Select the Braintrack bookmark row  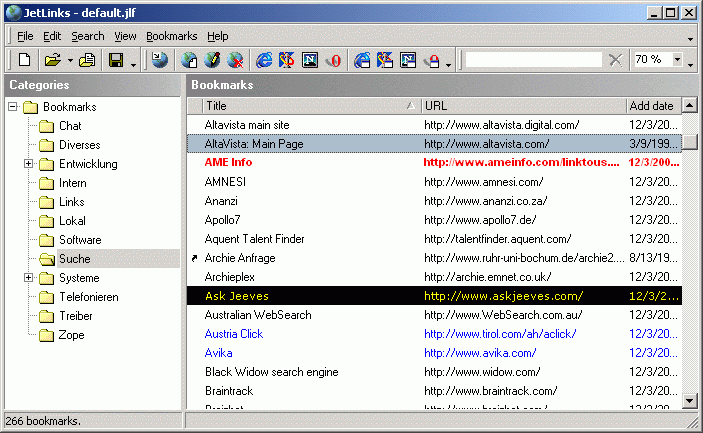click(434, 391)
